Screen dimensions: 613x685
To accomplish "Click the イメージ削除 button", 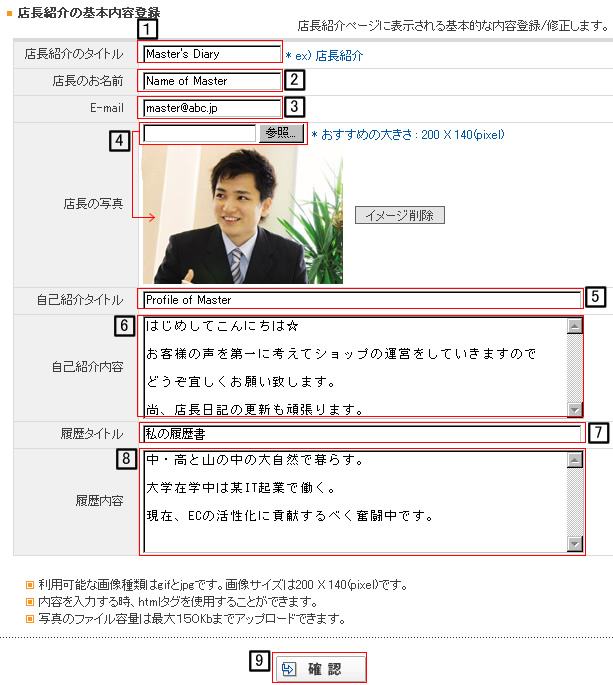I will click(x=400, y=215).
